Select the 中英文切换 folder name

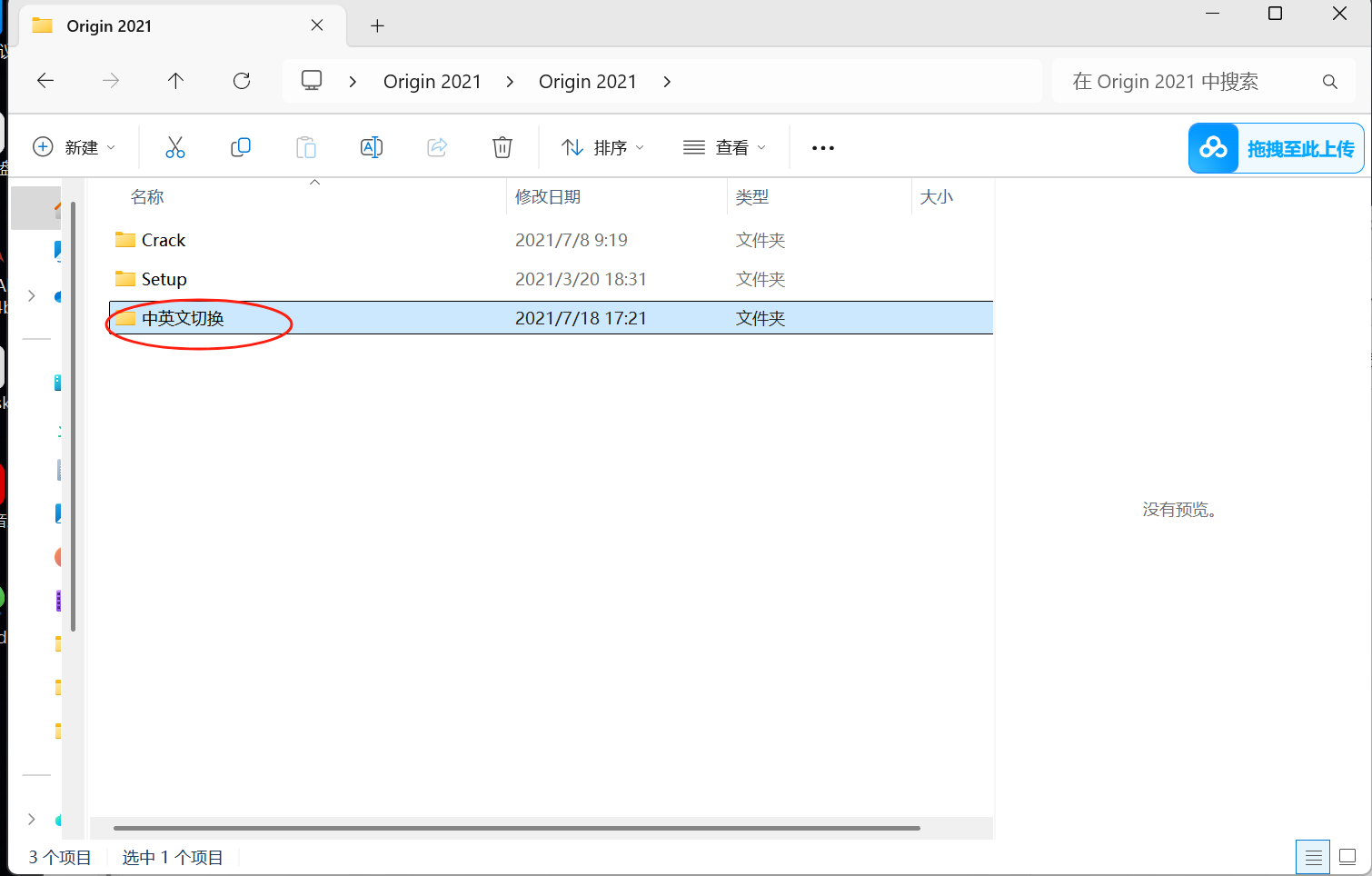click(183, 318)
